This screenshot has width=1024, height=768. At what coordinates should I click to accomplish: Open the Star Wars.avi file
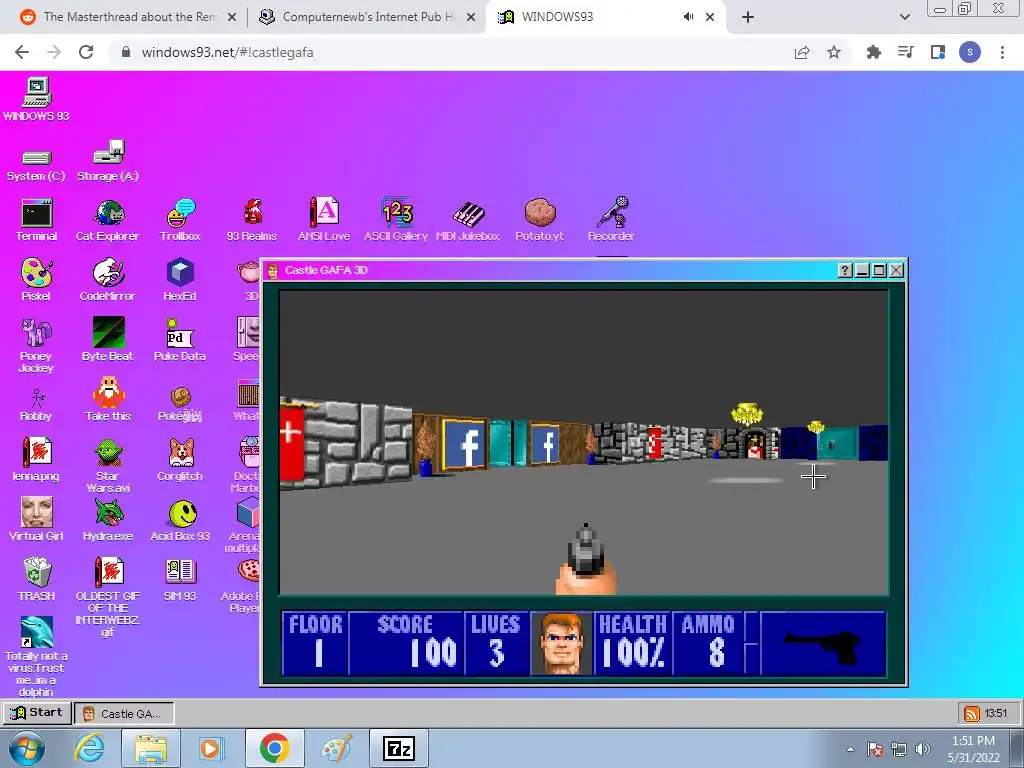108,465
